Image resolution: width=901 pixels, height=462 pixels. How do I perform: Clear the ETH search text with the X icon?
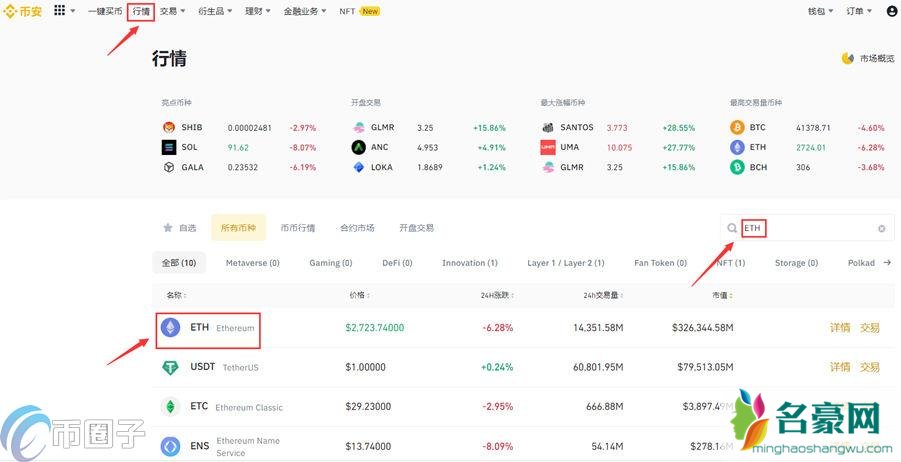pos(881,229)
